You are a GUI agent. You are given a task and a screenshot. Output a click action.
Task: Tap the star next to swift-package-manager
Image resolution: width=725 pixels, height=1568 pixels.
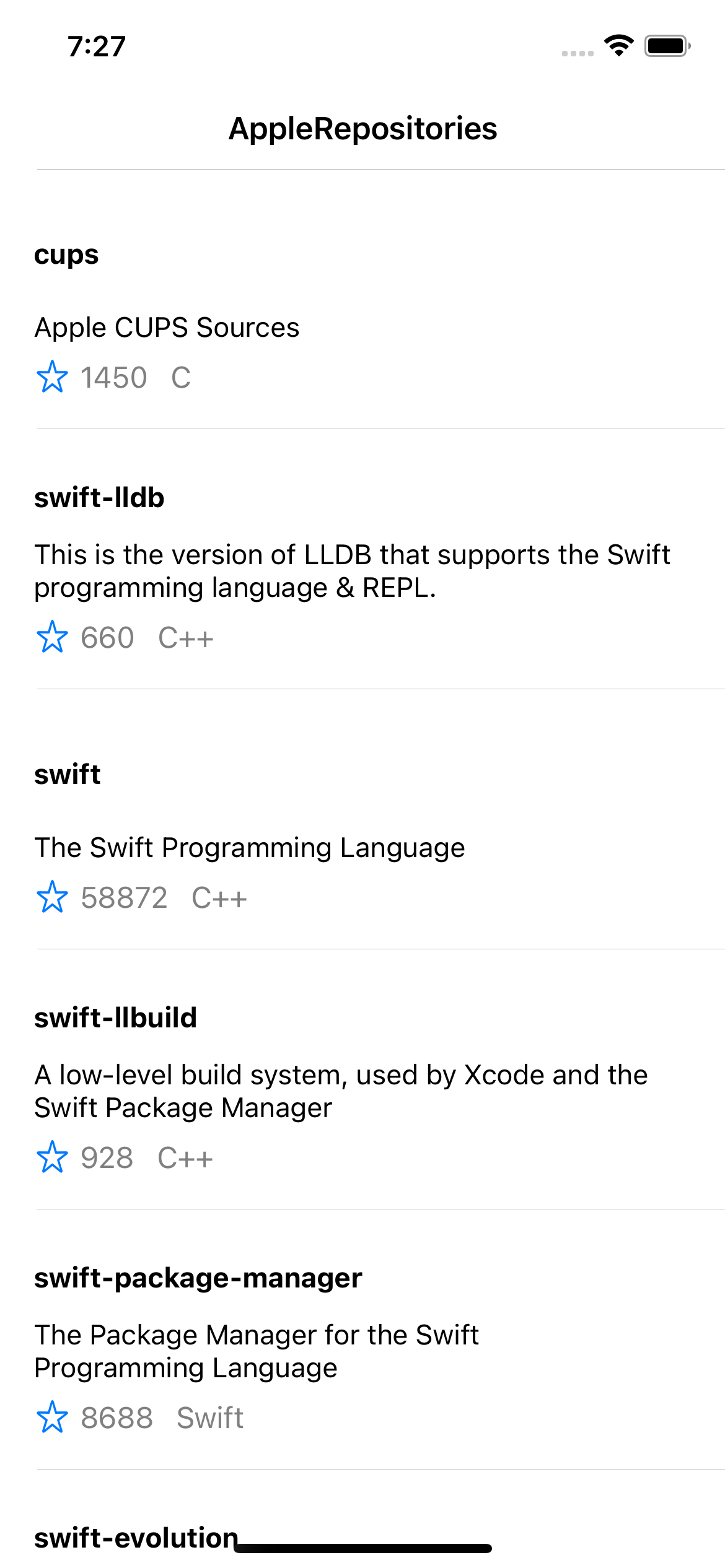pos(53,1418)
